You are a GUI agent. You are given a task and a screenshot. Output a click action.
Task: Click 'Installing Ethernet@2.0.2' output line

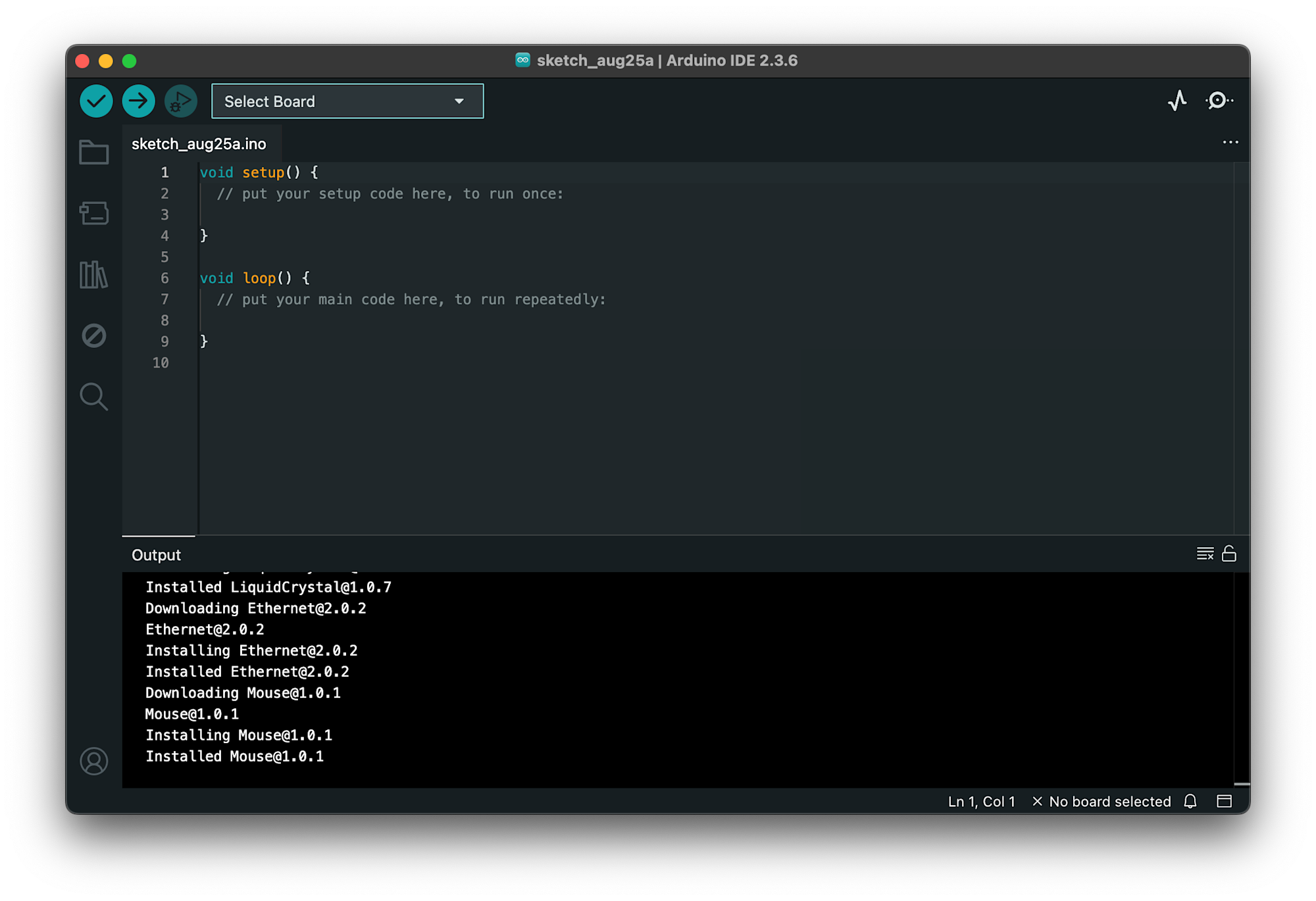pos(251,650)
